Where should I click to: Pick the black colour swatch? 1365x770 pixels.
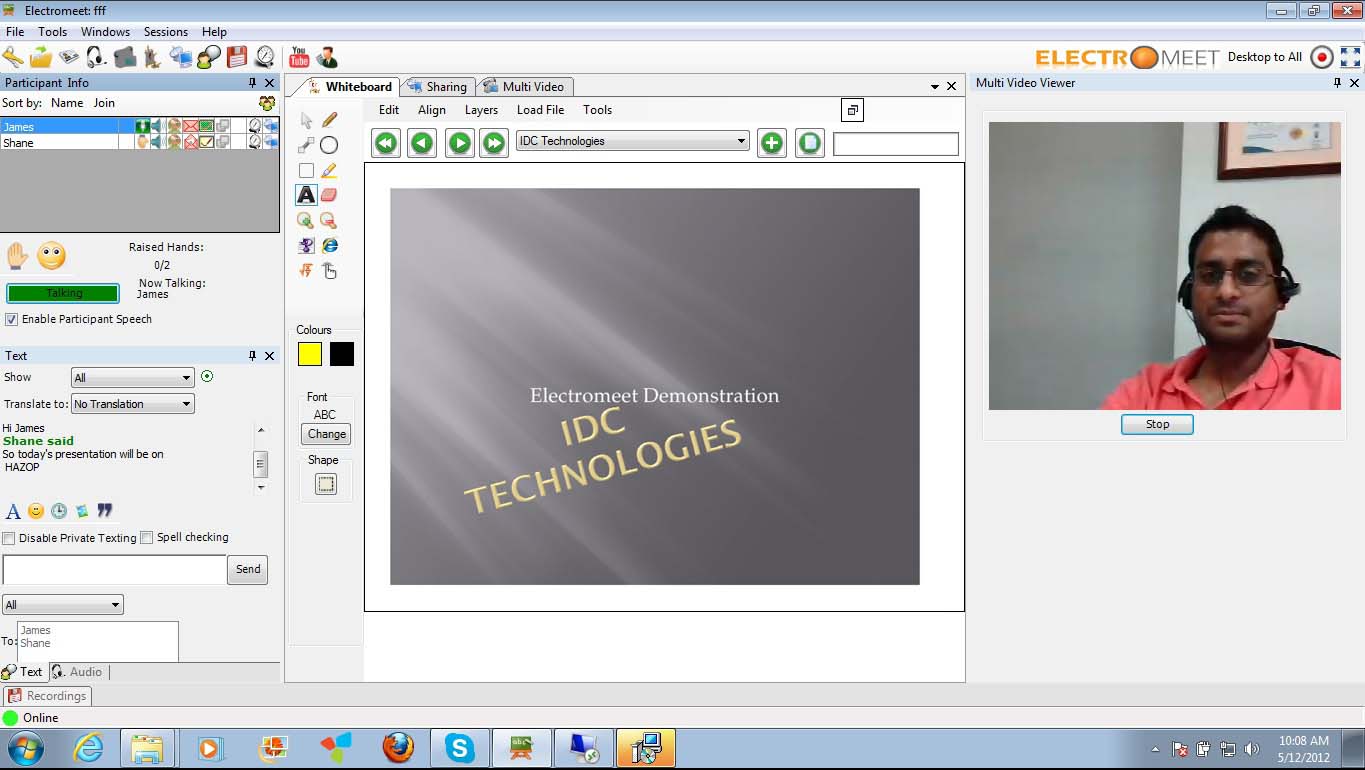point(342,354)
